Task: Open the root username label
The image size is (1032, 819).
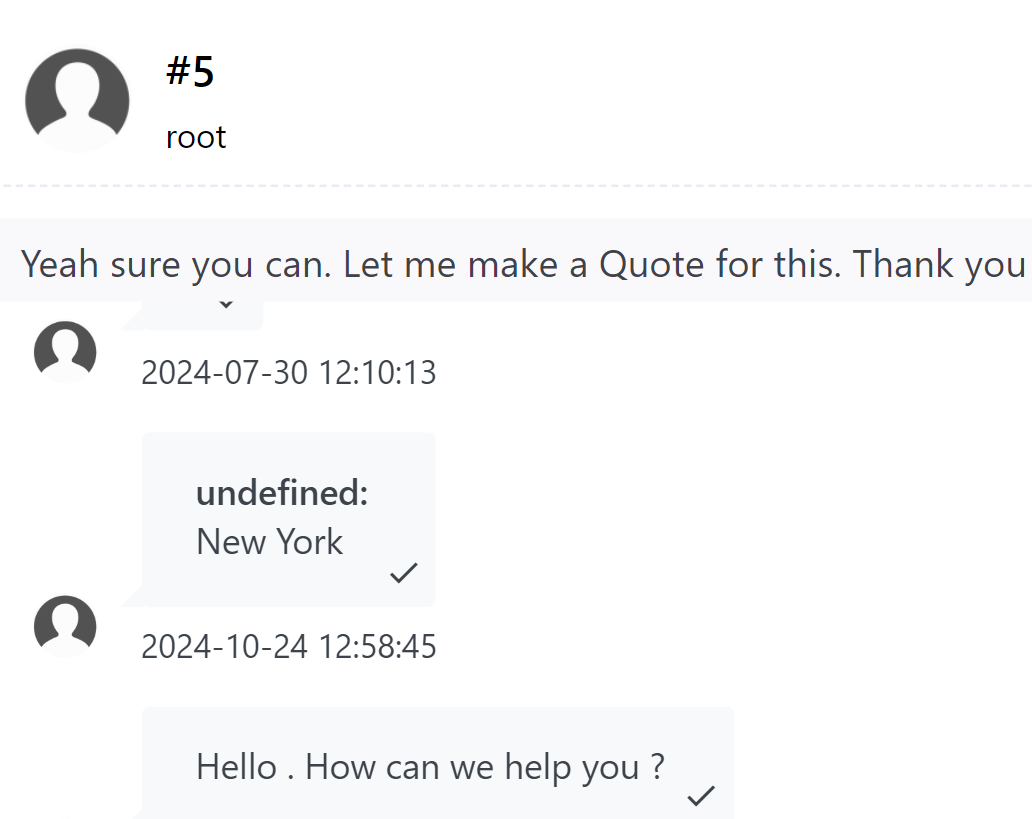Action: 196,137
